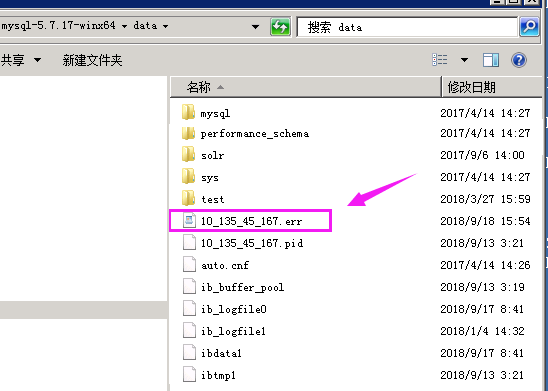Click 新建文件夹 new folder button
Image resolution: width=548 pixels, height=391 pixels.
point(92,60)
